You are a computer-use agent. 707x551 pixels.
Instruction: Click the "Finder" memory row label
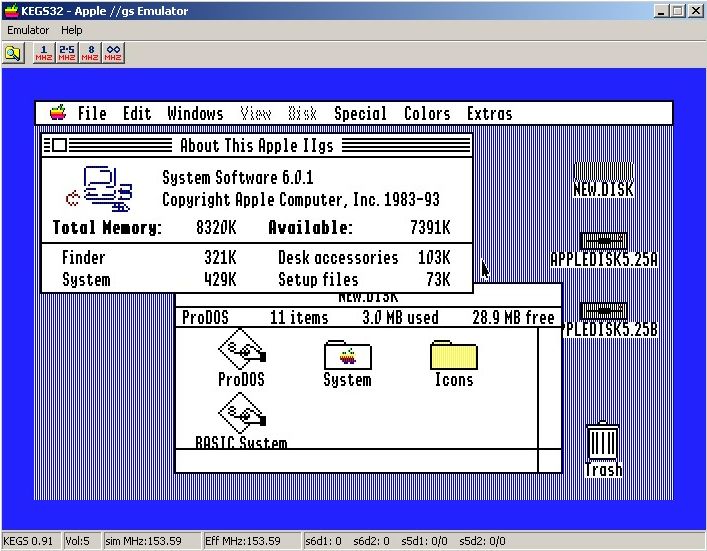coord(83,257)
